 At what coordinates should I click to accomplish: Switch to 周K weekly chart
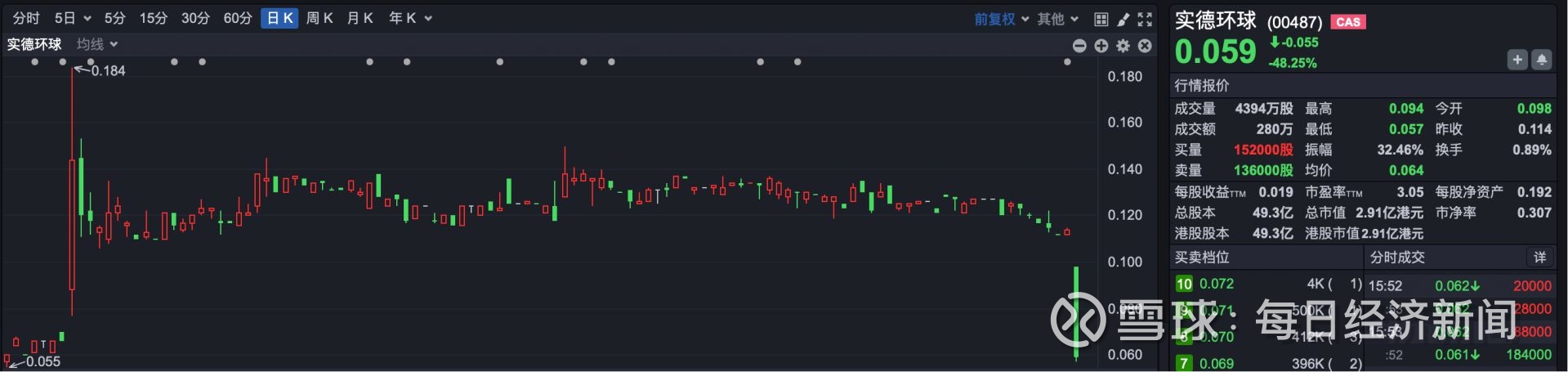coord(319,18)
